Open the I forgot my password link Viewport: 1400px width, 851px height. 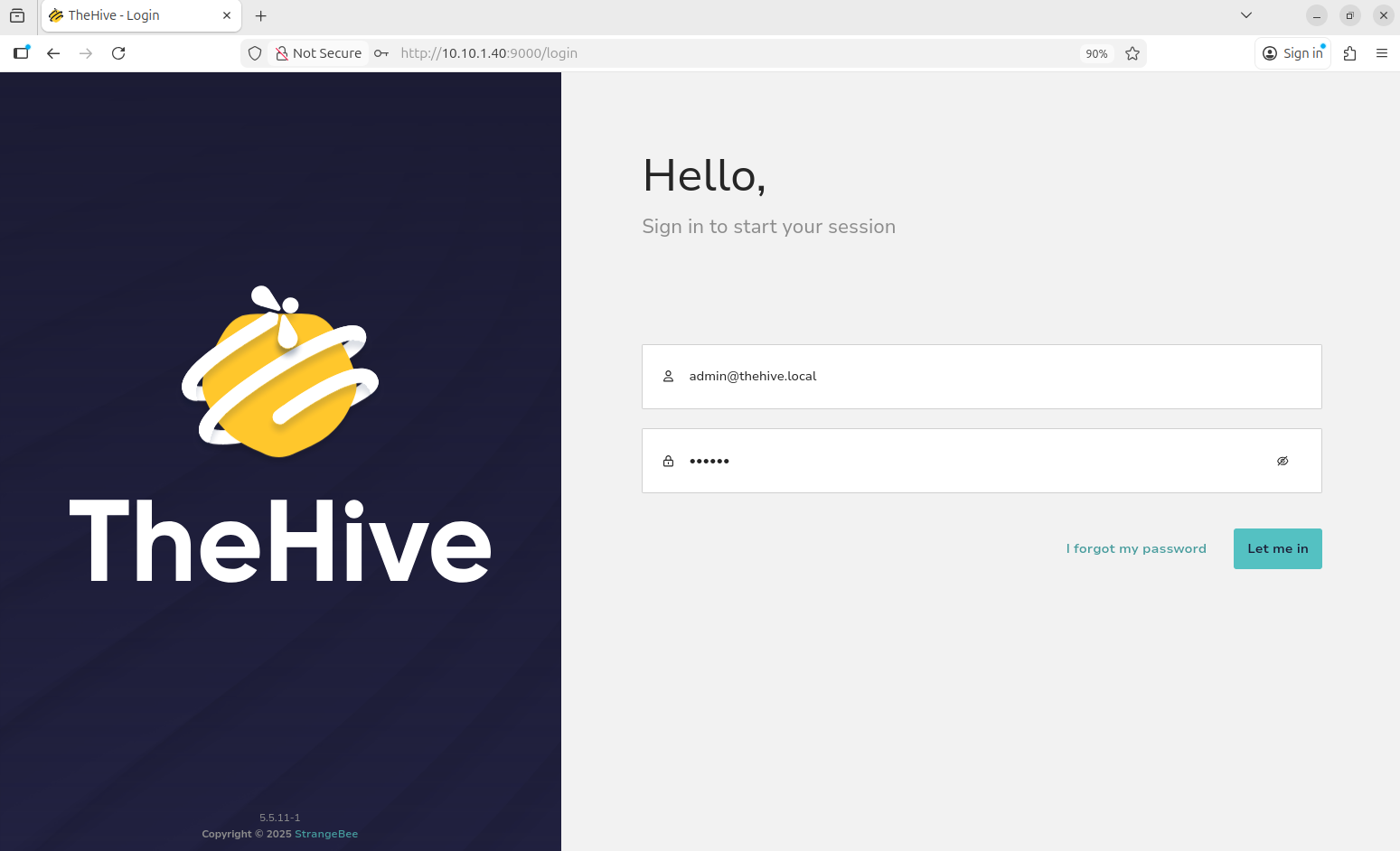[1135, 548]
